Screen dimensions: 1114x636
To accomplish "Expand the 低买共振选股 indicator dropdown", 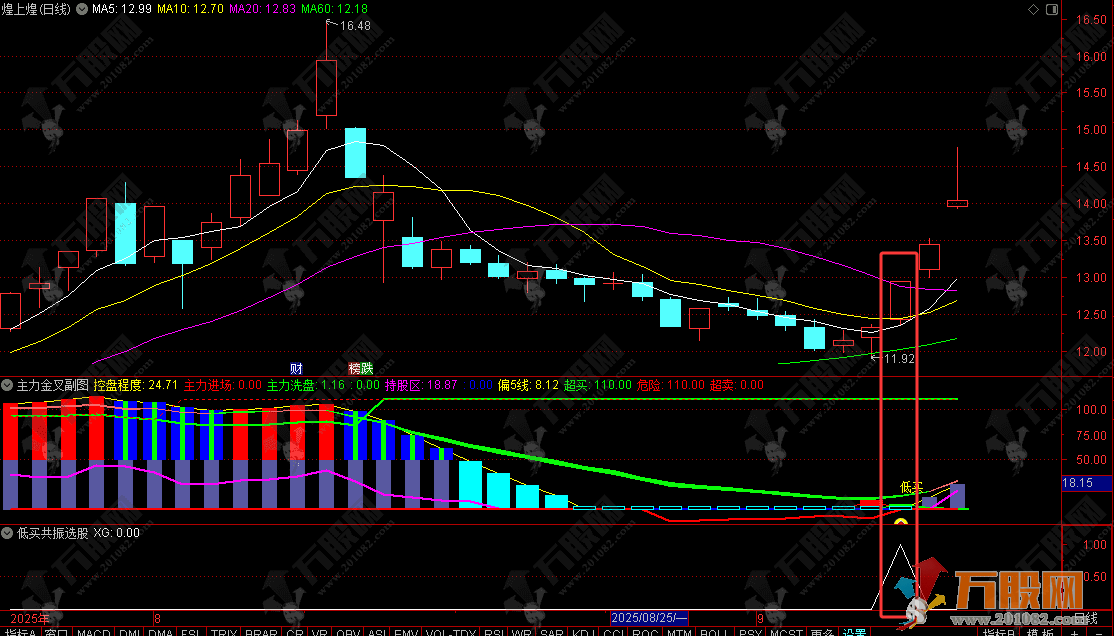I will [7, 532].
